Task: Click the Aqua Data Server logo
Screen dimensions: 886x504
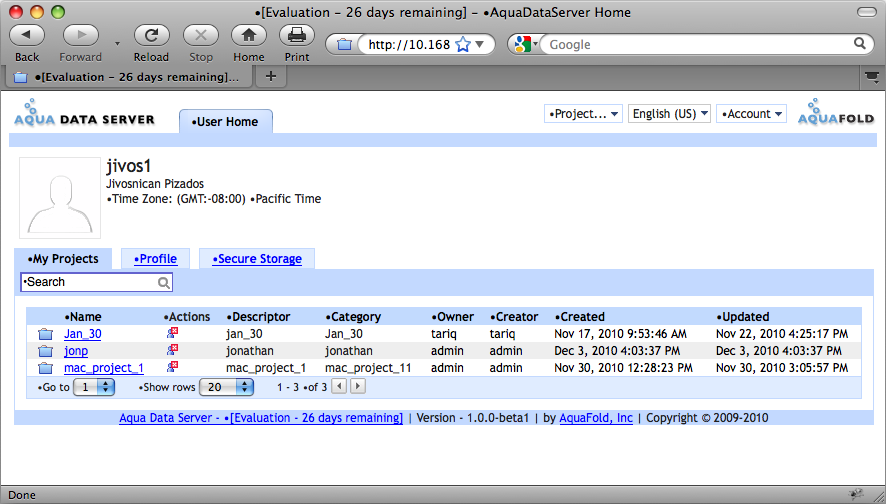Action: 84,113
